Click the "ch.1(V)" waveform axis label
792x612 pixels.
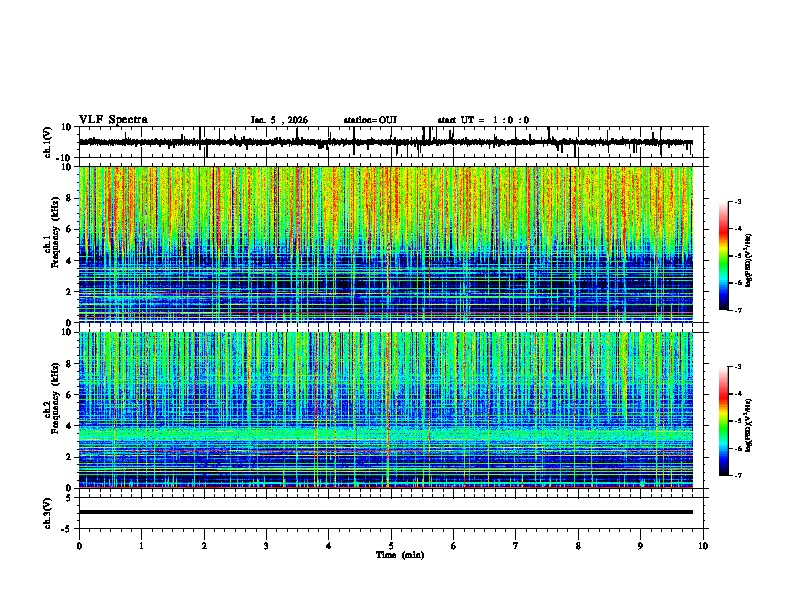tap(48, 142)
